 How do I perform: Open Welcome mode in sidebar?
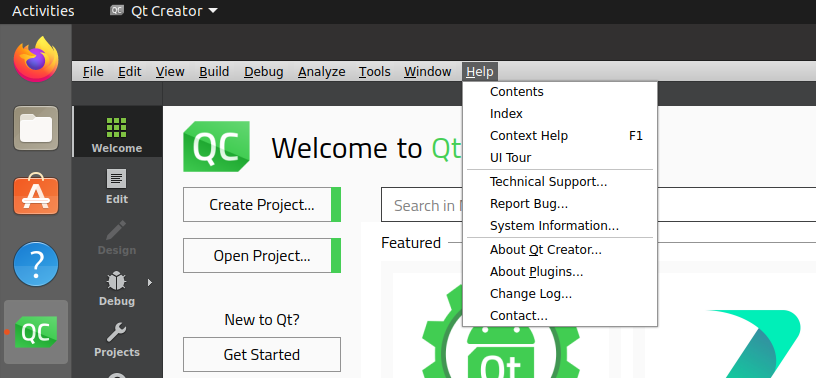click(x=117, y=132)
